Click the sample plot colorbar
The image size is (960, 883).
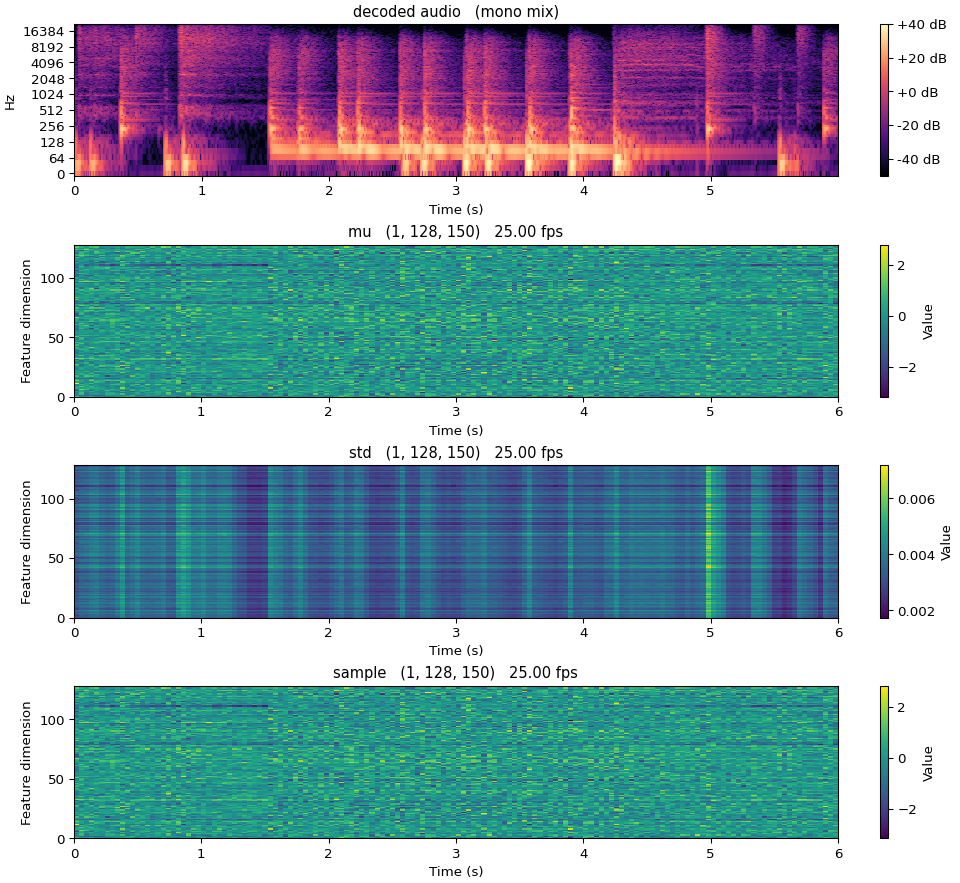tap(884, 762)
